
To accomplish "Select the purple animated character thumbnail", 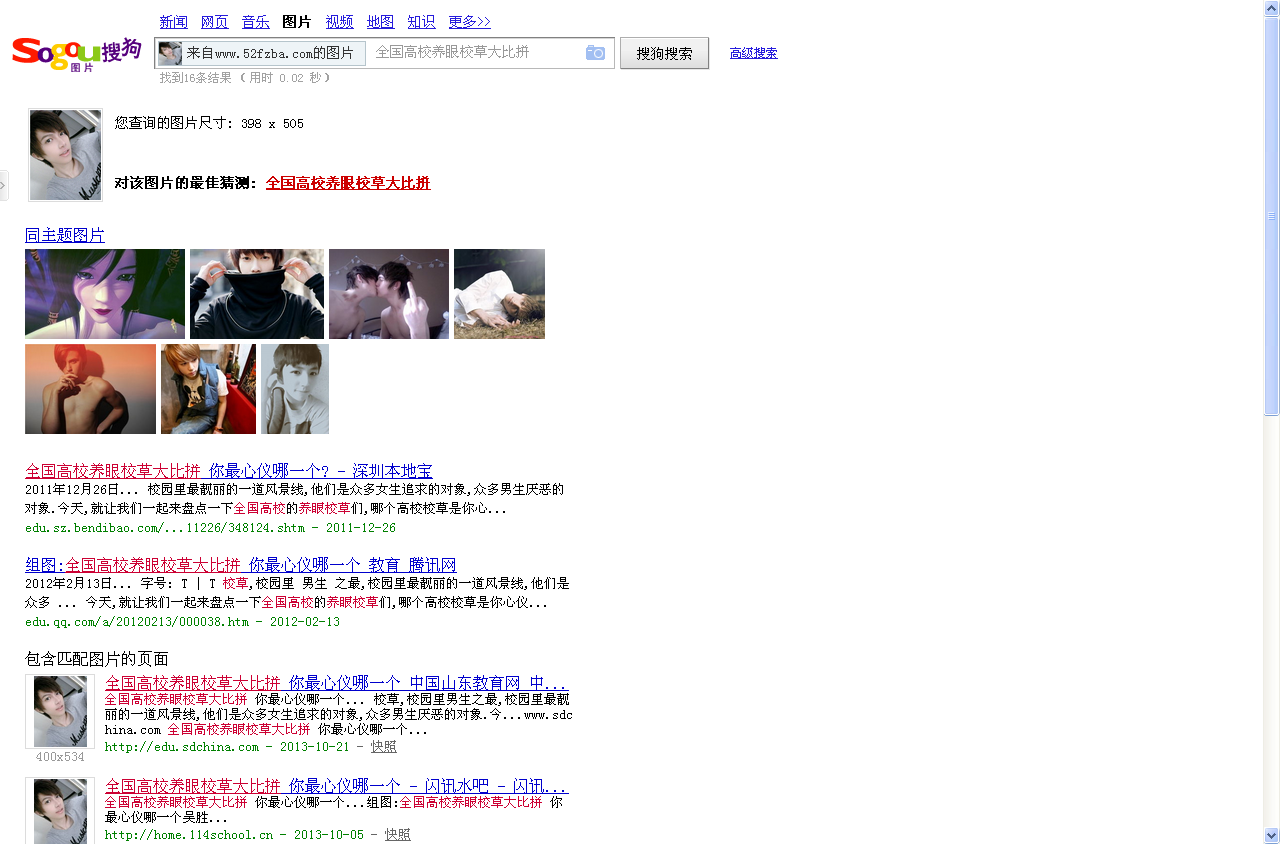I will 105,294.
